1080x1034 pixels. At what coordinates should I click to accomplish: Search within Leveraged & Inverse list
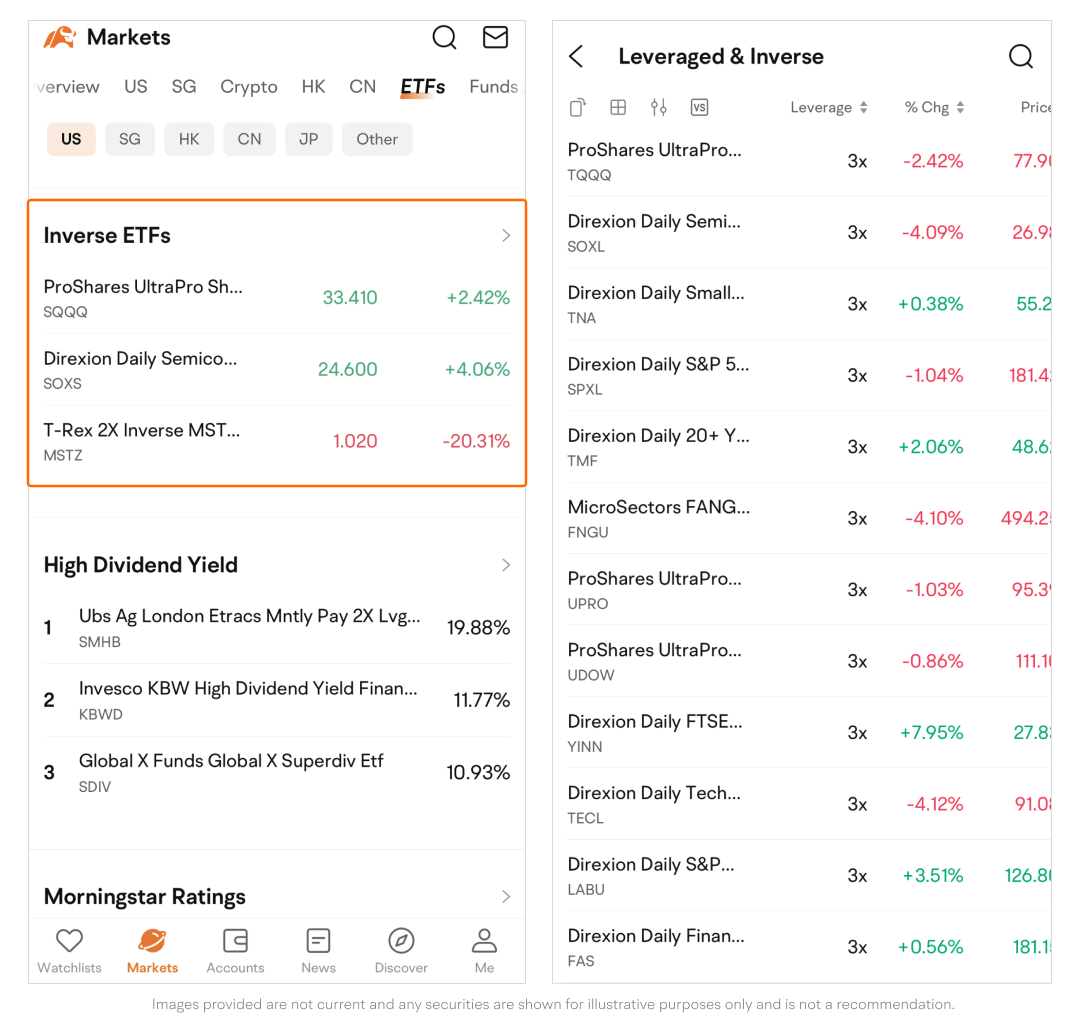pyautogui.click(x=1020, y=57)
